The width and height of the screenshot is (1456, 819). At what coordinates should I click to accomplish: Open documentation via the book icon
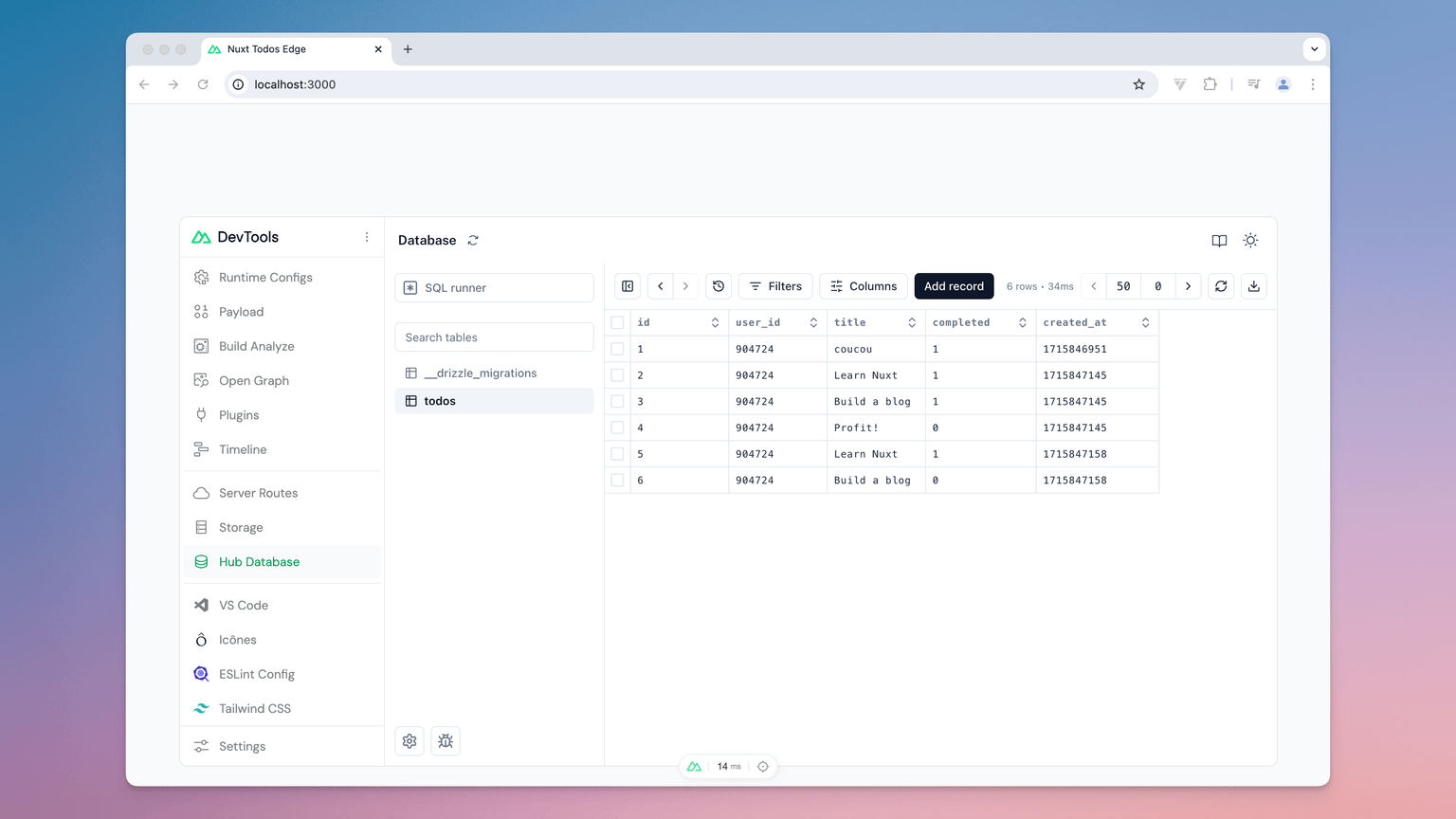(1219, 241)
